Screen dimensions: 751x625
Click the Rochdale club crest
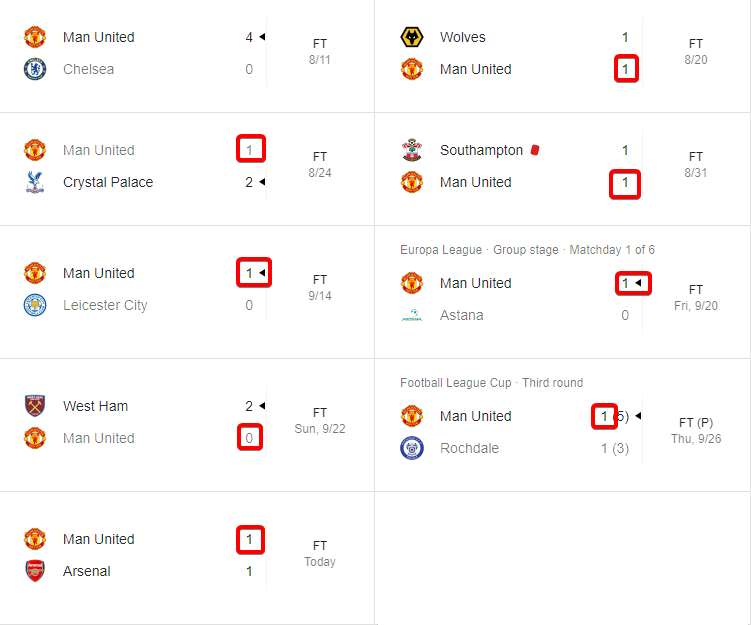pos(411,449)
